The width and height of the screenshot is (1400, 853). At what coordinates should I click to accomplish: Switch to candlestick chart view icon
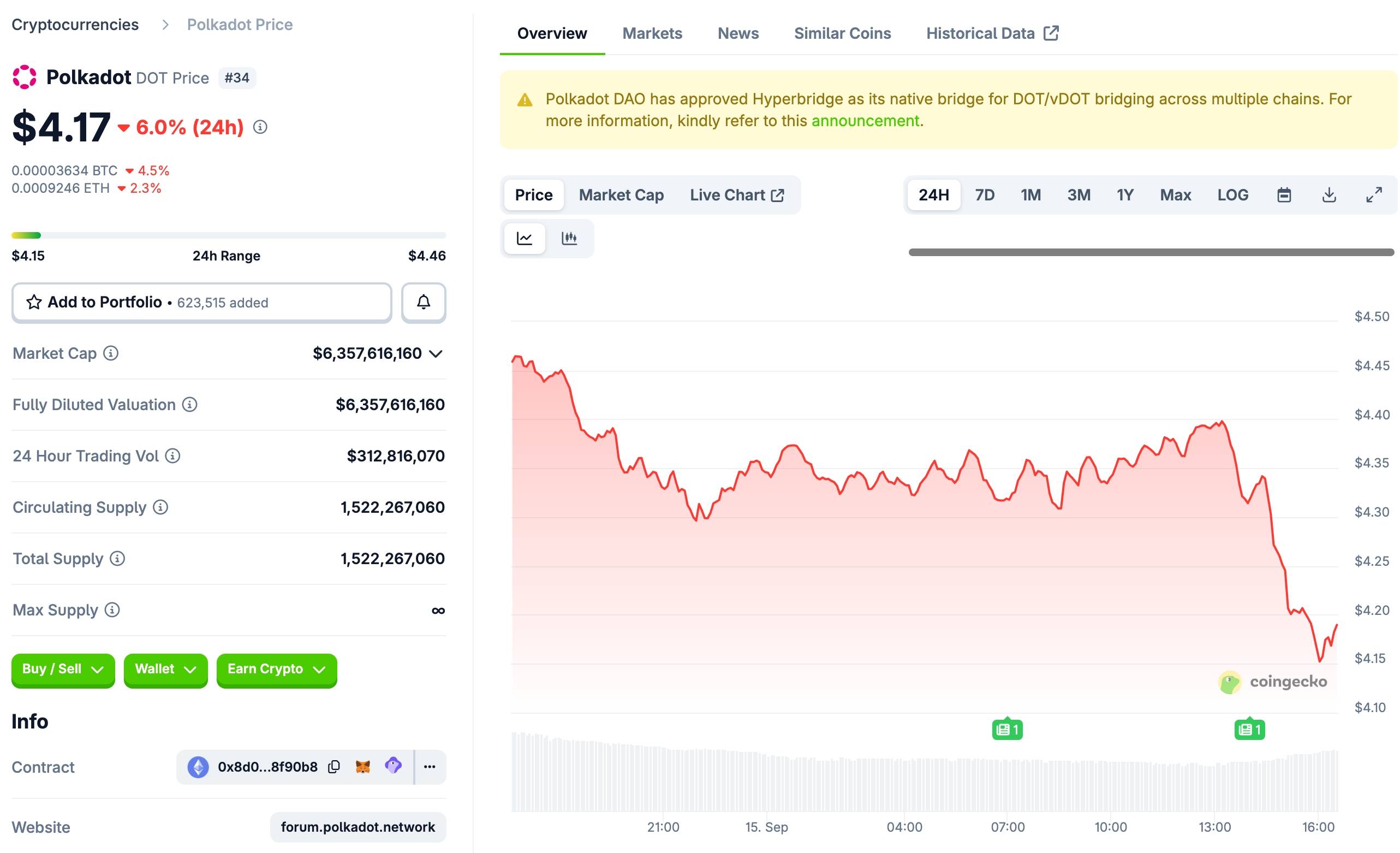point(569,238)
